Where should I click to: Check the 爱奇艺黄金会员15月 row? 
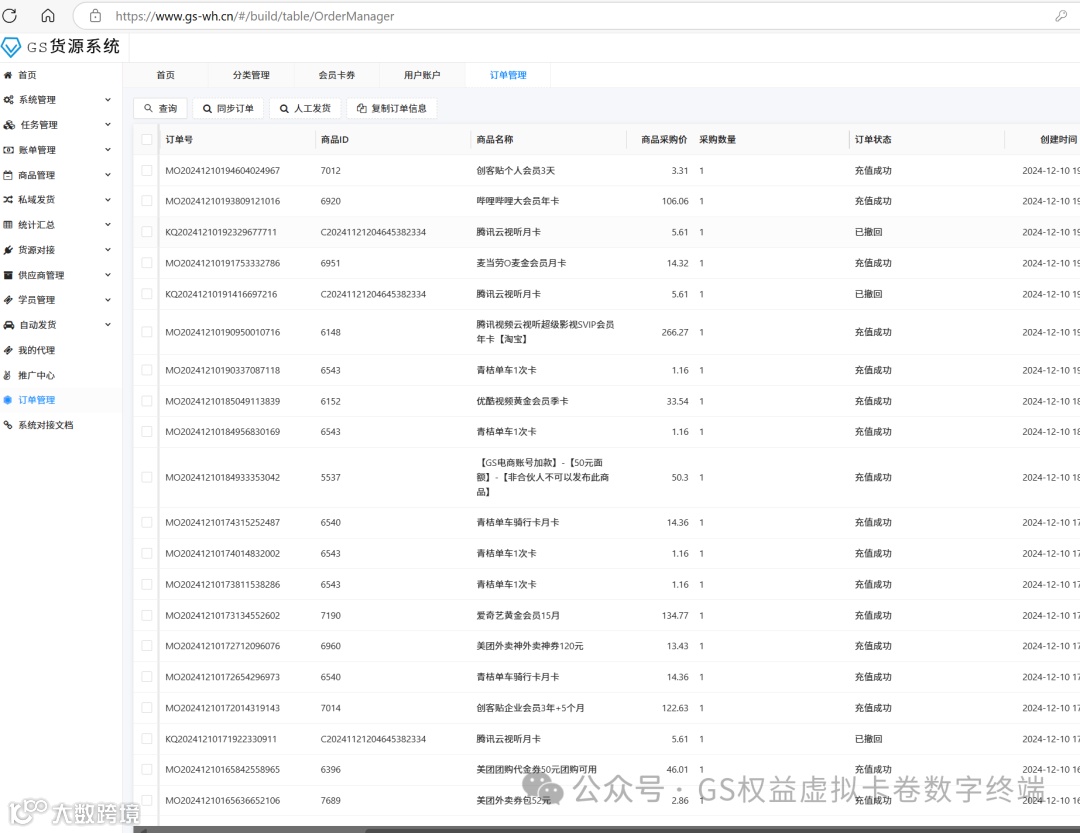point(147,615)
